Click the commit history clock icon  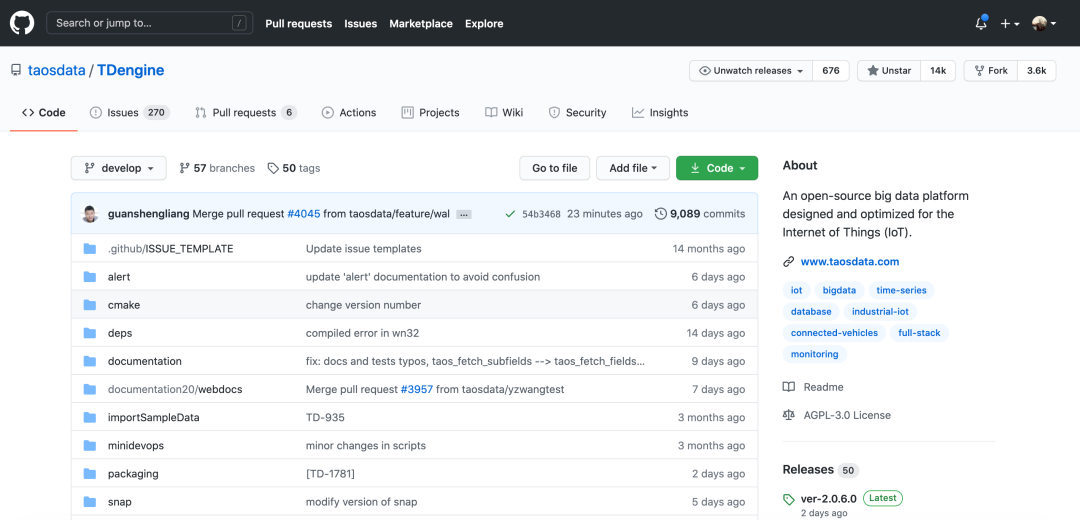pos(660,214)
